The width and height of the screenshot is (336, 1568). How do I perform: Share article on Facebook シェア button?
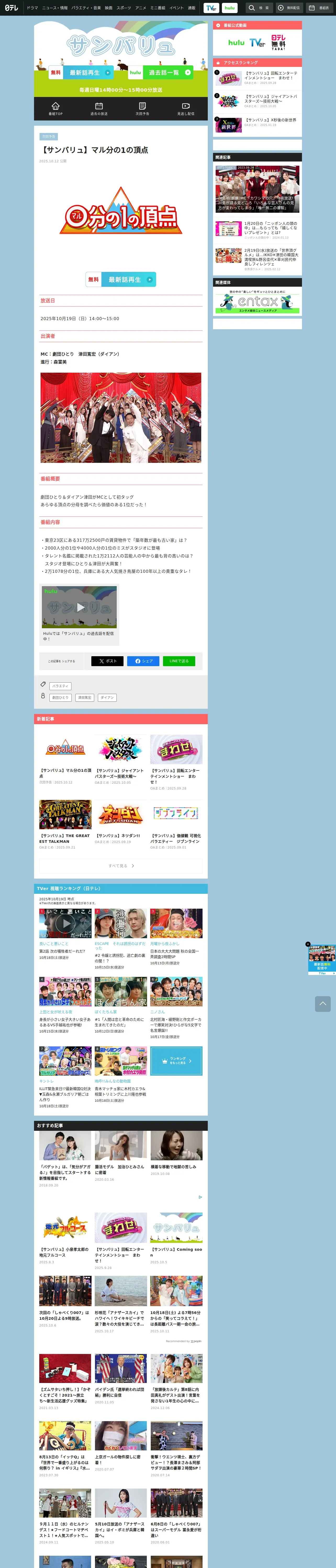143,661
